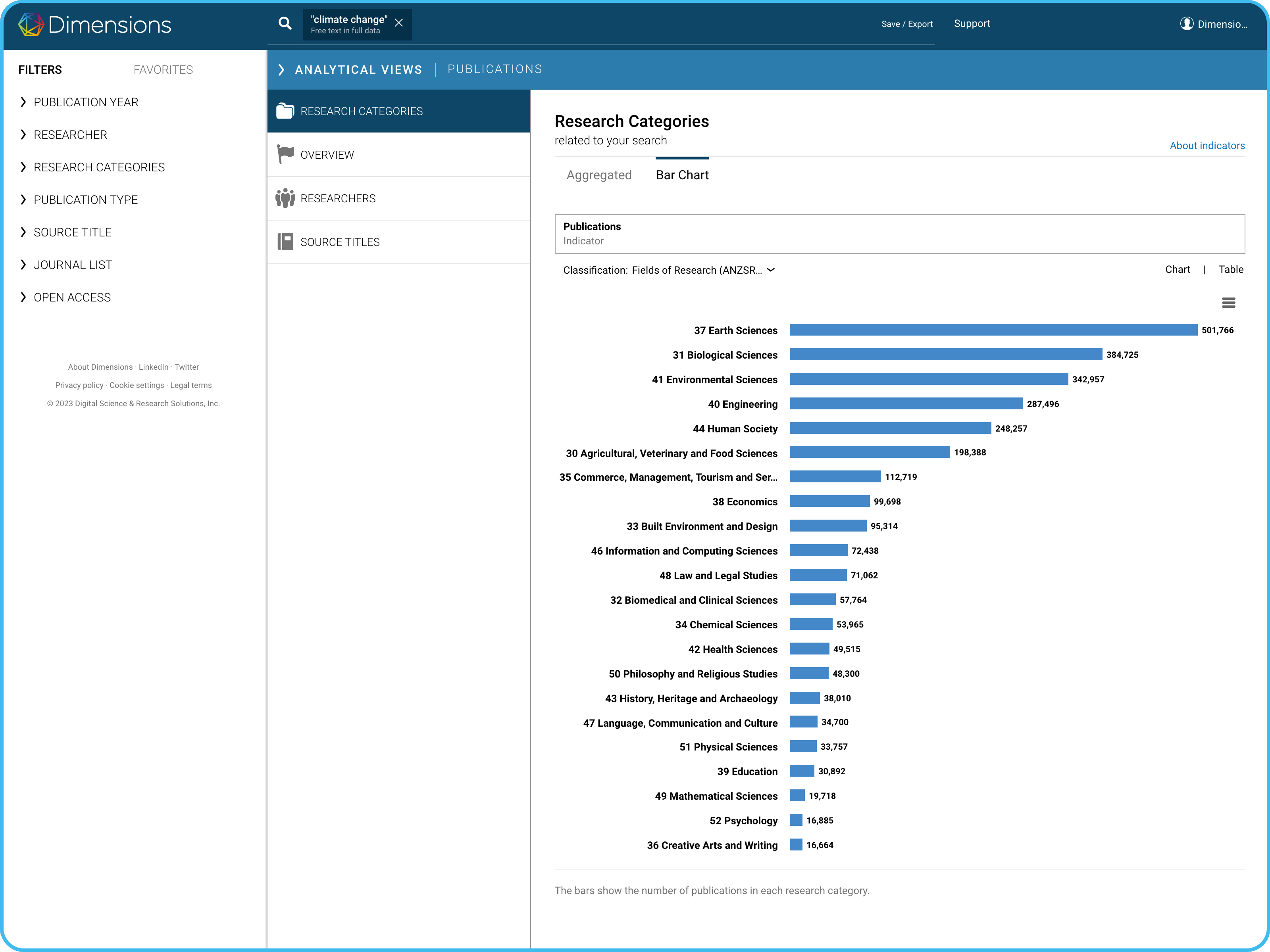The image size is (1270, 952).
Task: Click the search magnifier icon
Action: 285,23
